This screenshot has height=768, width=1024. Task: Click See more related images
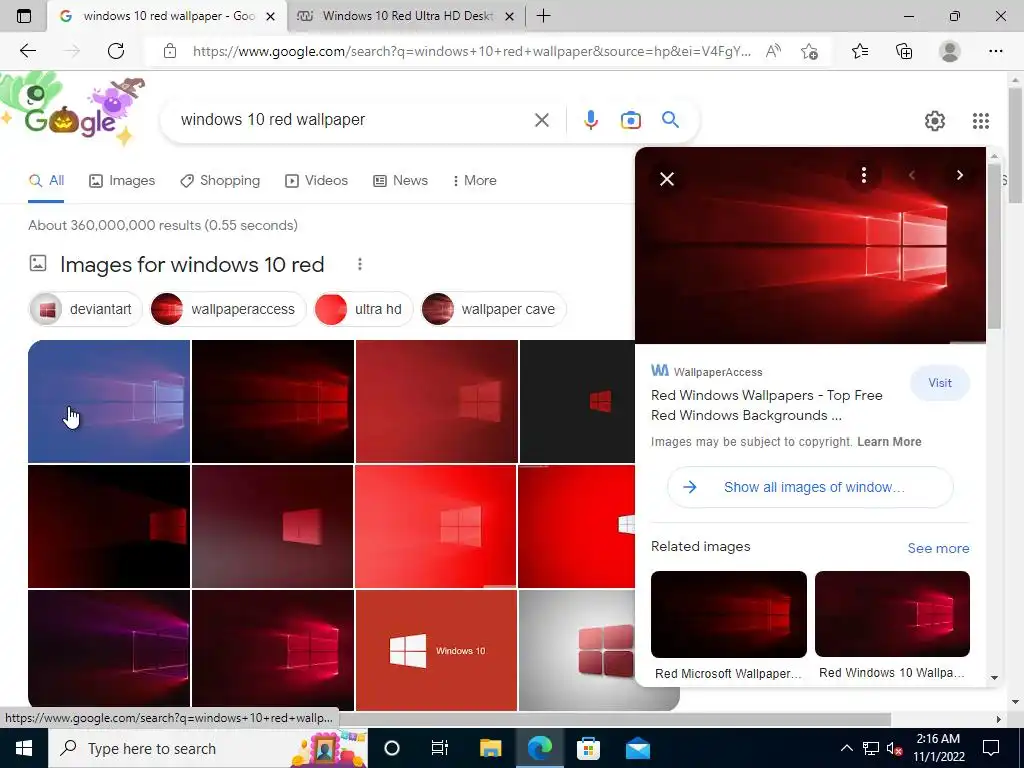click(x=938, y=549)
